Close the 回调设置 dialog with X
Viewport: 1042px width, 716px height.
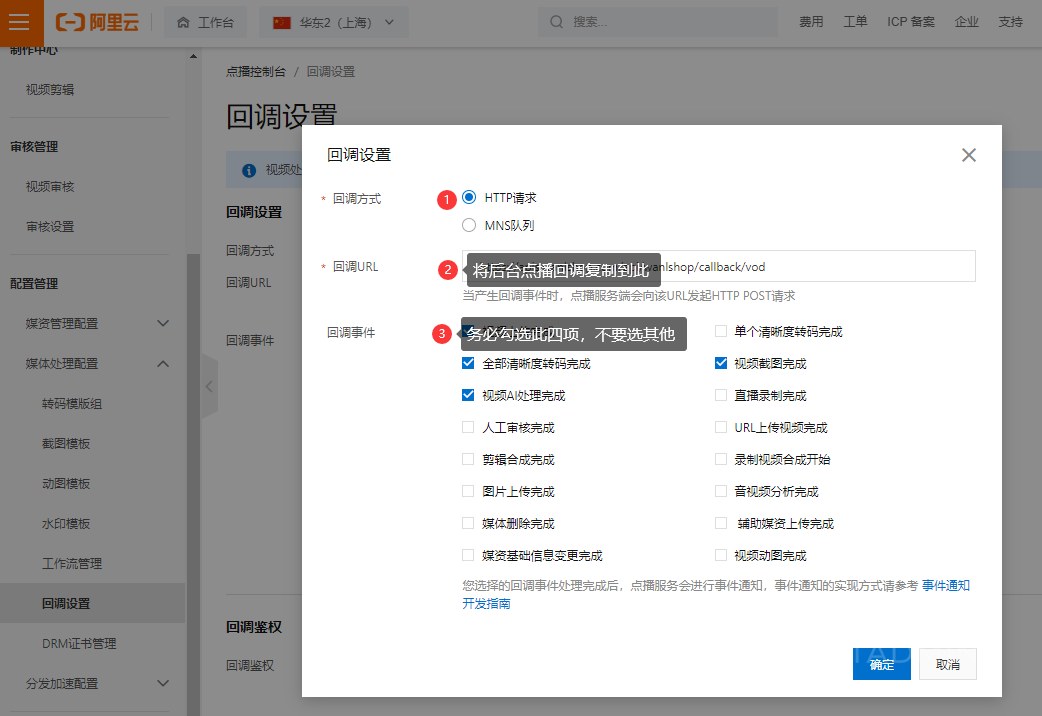(x=969, y=155)
